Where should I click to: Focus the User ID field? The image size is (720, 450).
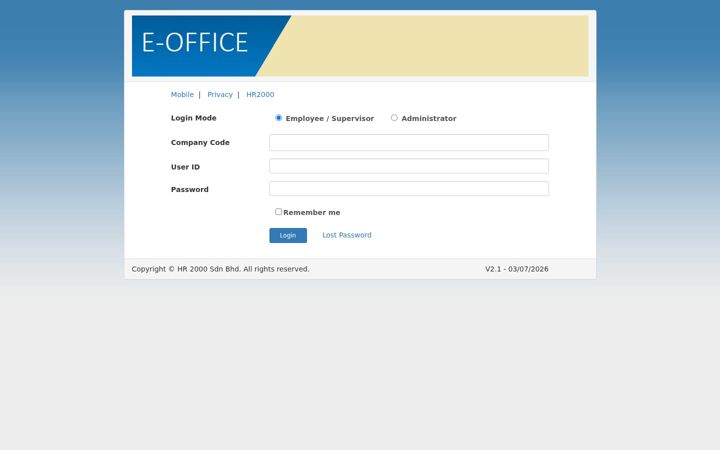[x=409, y=166]
